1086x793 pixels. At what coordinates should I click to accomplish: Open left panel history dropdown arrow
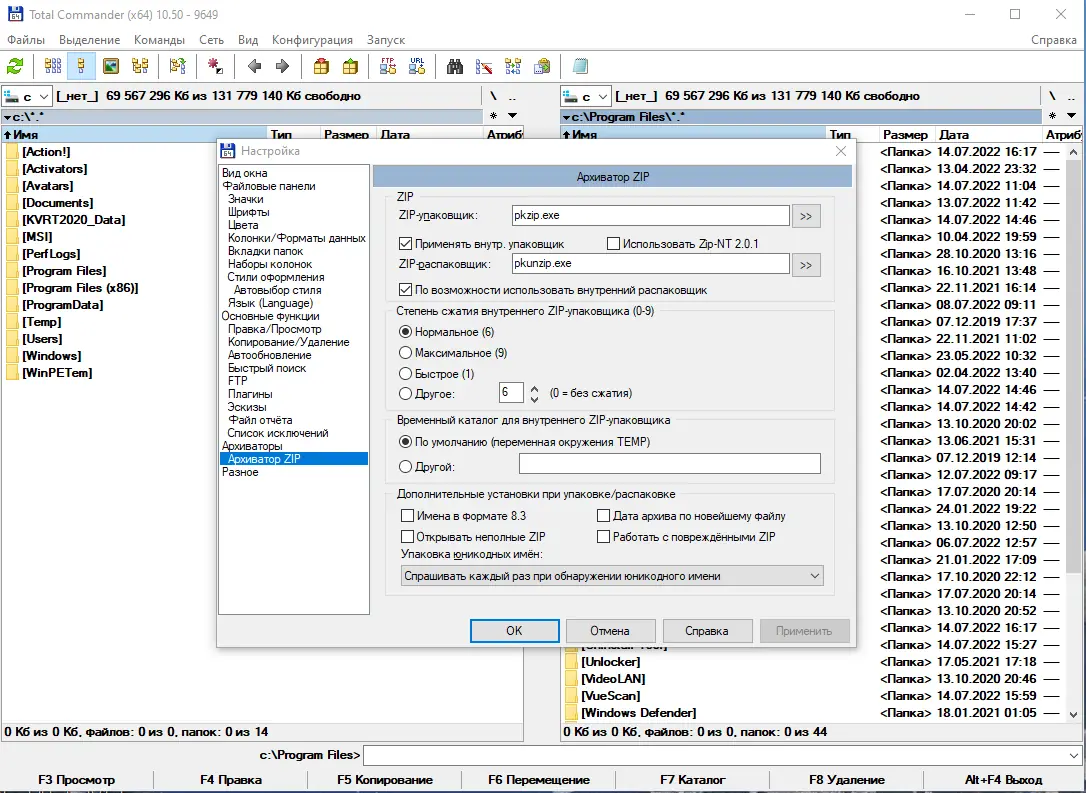click(513, 116)
